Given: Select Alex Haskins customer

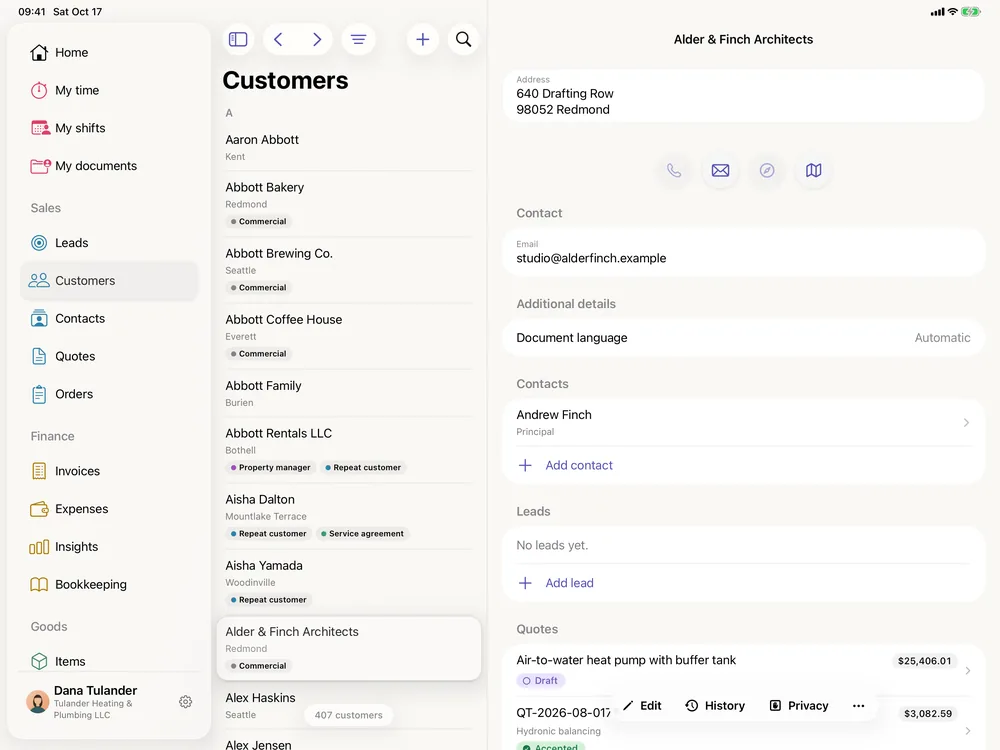Looking at the screenshot, I should point(349,706).
